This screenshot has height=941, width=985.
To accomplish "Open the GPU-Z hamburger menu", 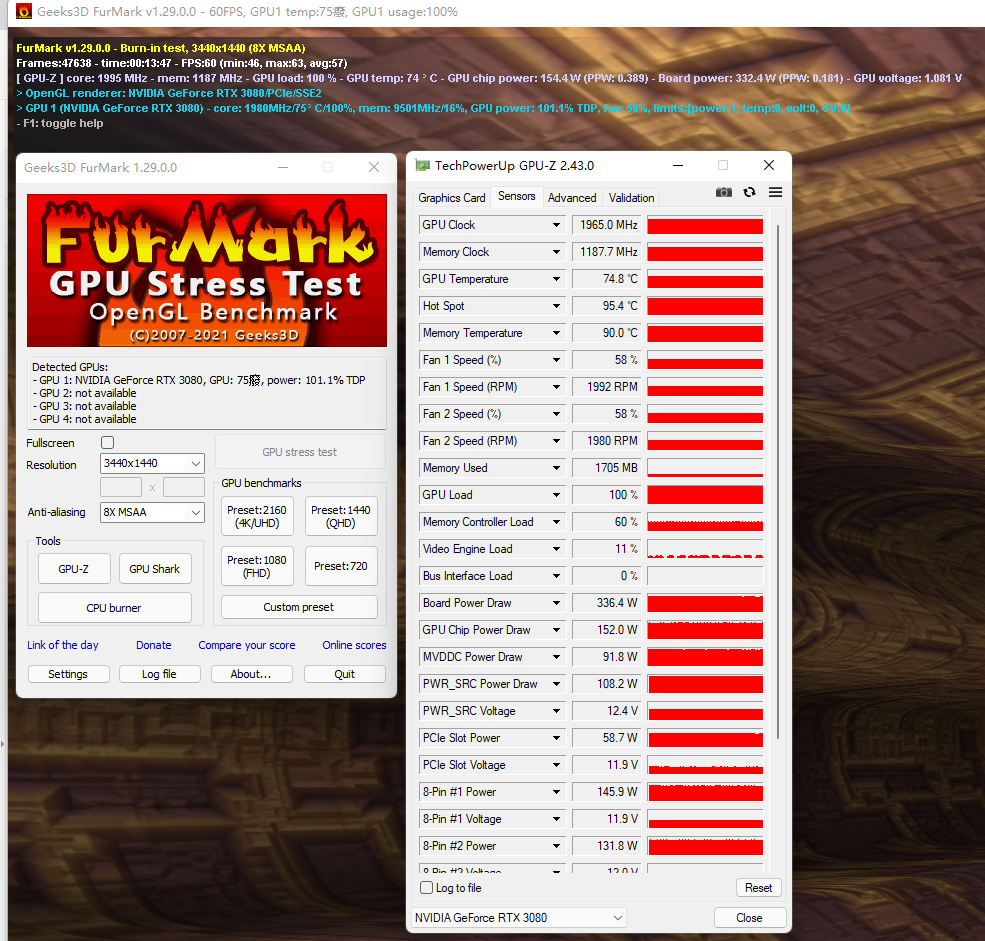I will tap(775, 192).
